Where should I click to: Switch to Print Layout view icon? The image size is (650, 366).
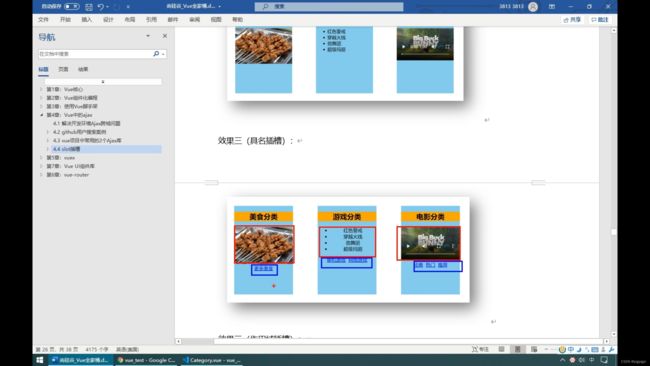(517, 349)
